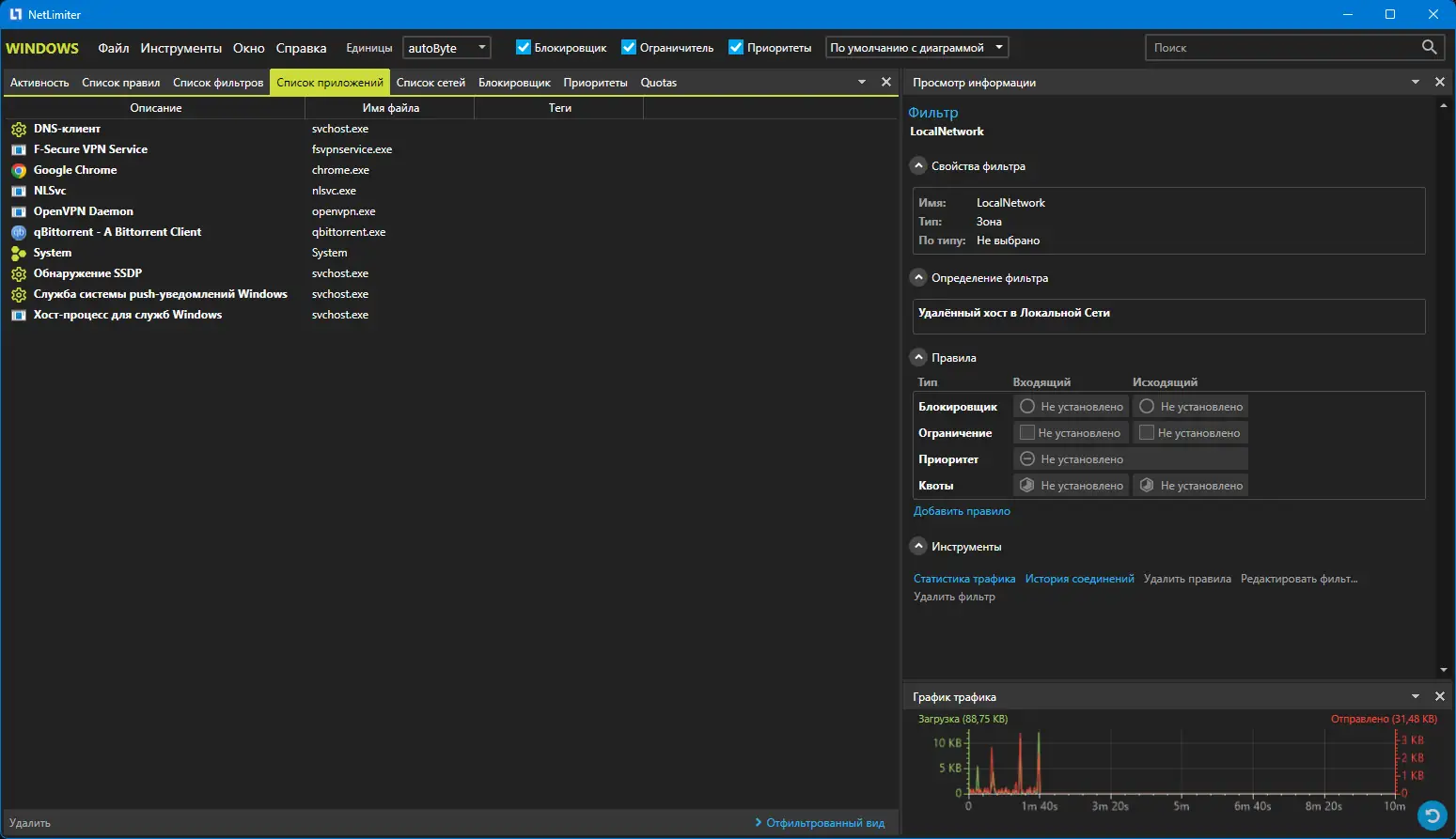This screenshot has width=1456, height=839.
Task: Open the Статистика трафика link
Action: 963,579
